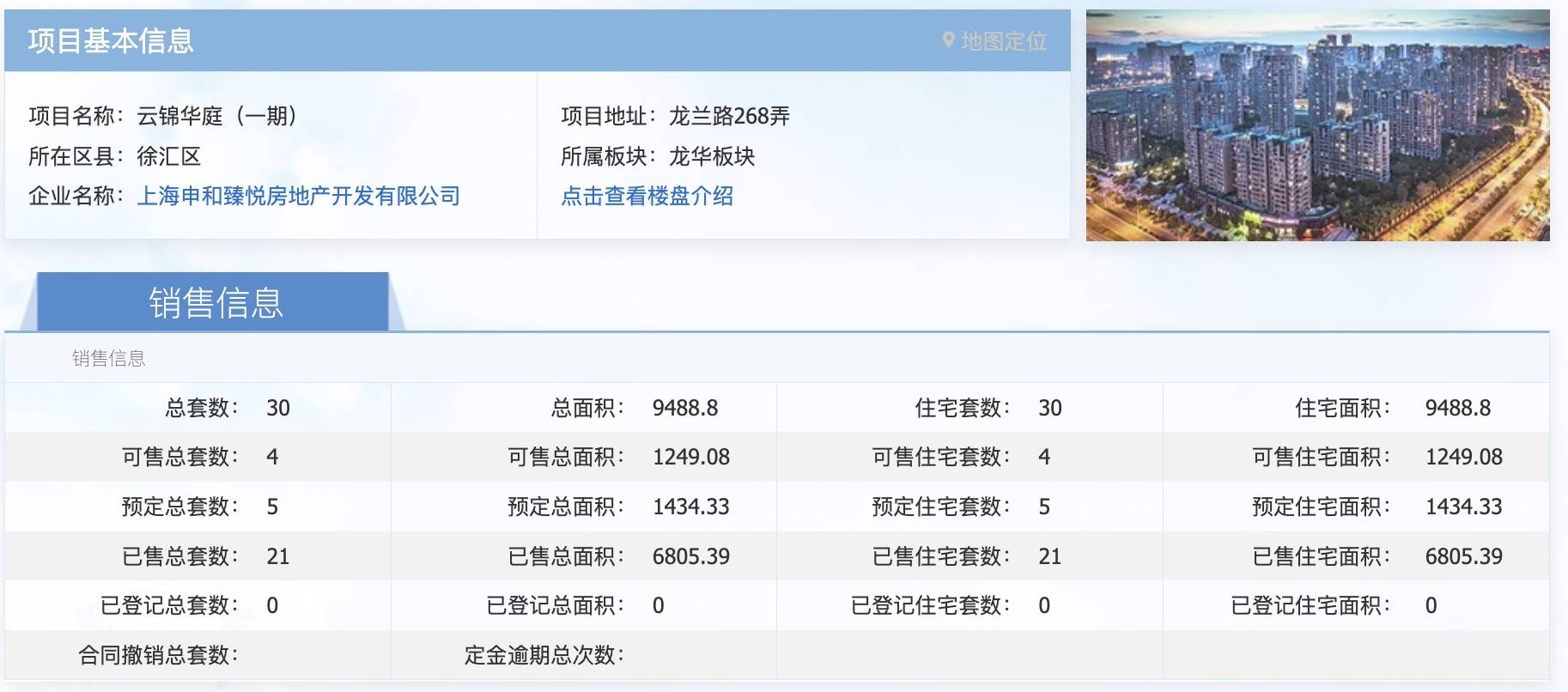Open the project night-view thumbnail image

tap(1317, 125)
